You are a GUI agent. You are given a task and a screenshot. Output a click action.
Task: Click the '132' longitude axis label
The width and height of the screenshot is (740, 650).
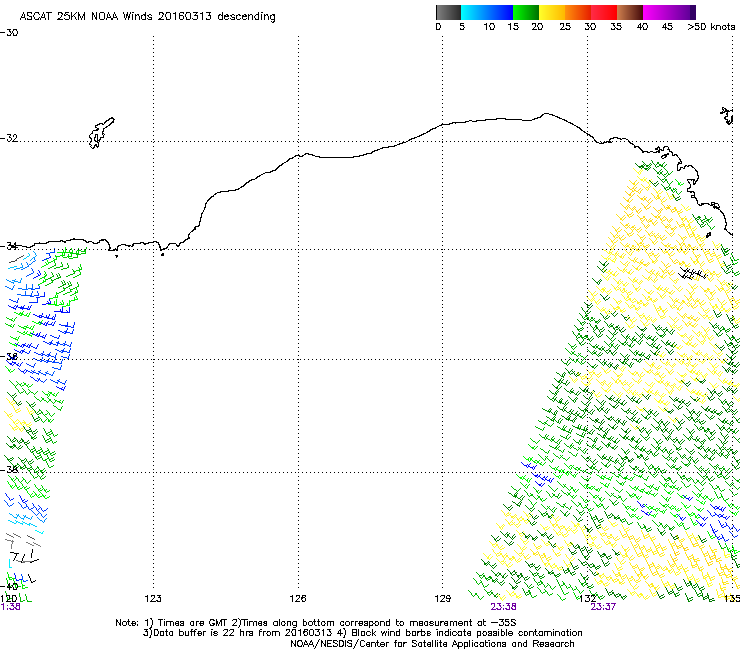(x=587, y=599)
